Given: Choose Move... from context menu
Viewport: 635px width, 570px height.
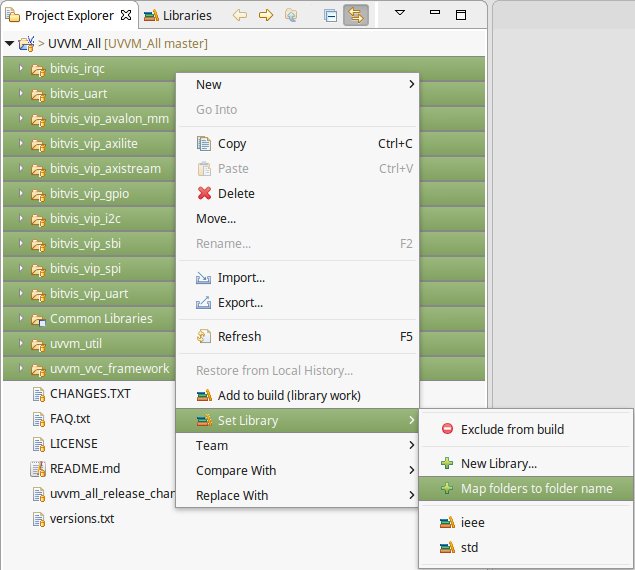Looking at the screenshot, I should 297,218.
